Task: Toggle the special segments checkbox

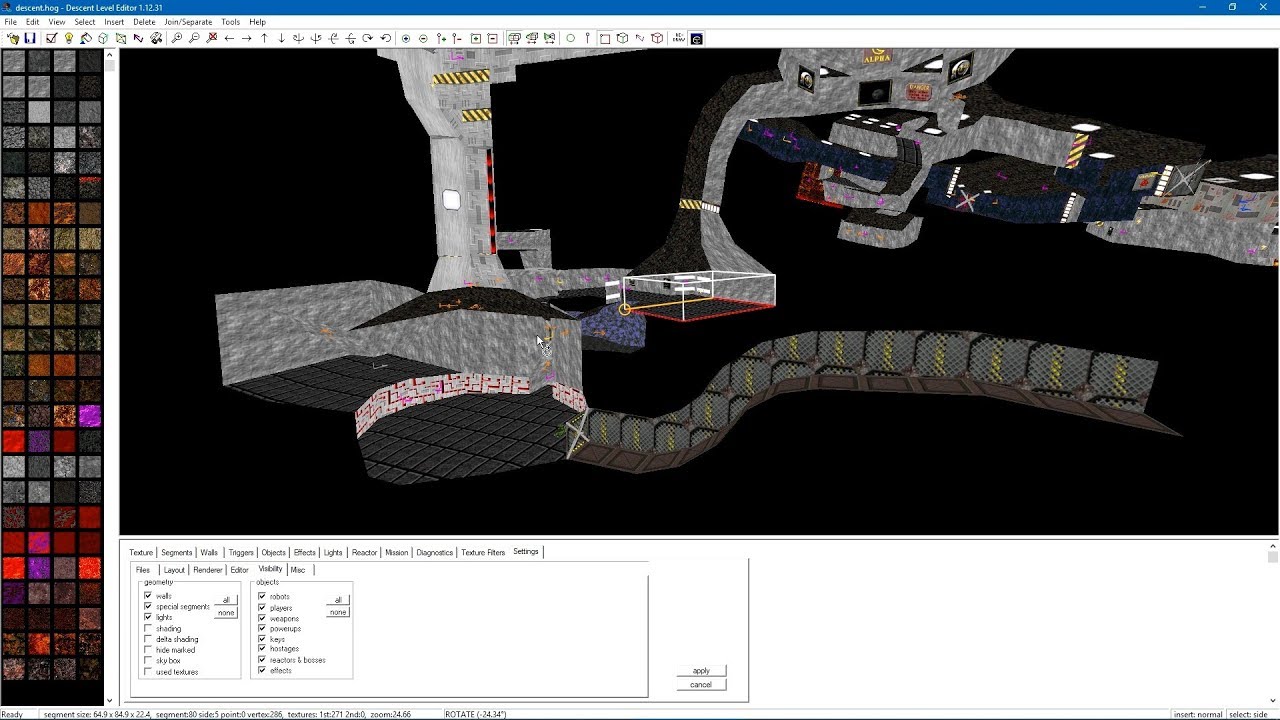Action: click(x=148, y=606)
